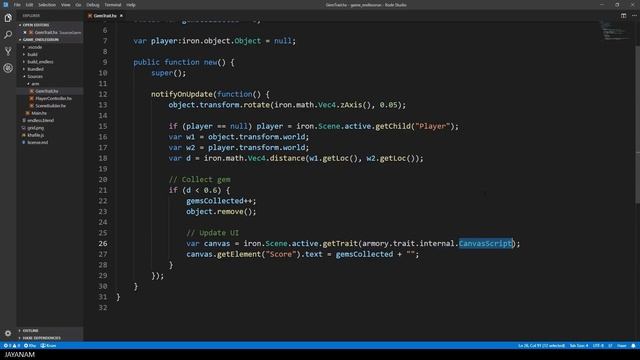Open PlayerController.hx in file tree
The width and height of the screenshot is (640, 360).
[53, 98]
